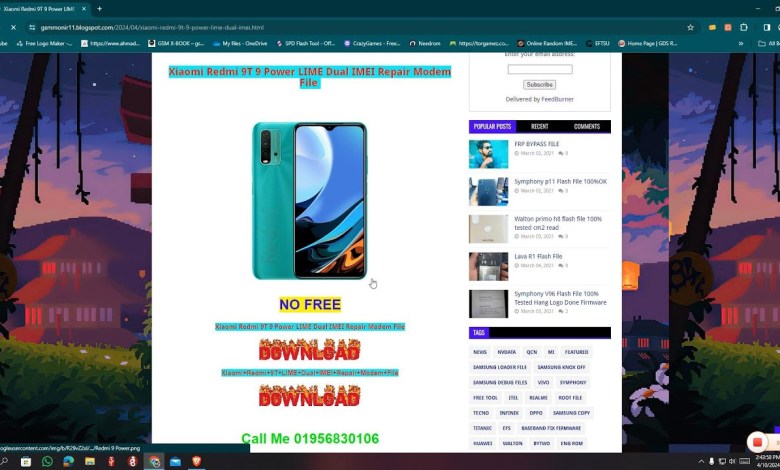Switch to the Comments tab in sidebar
The width and height of the screenshot is (780, 470).
(x=587, y=127)
